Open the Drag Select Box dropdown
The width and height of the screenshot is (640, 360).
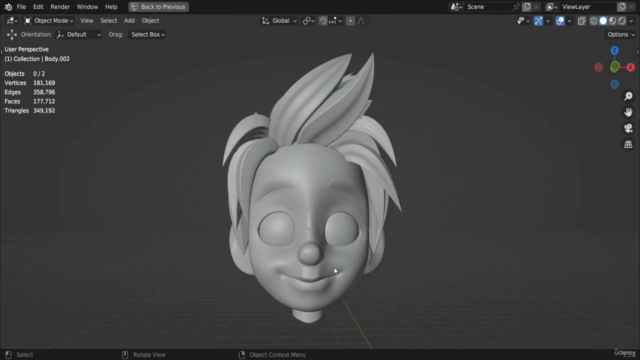[147, 35]
